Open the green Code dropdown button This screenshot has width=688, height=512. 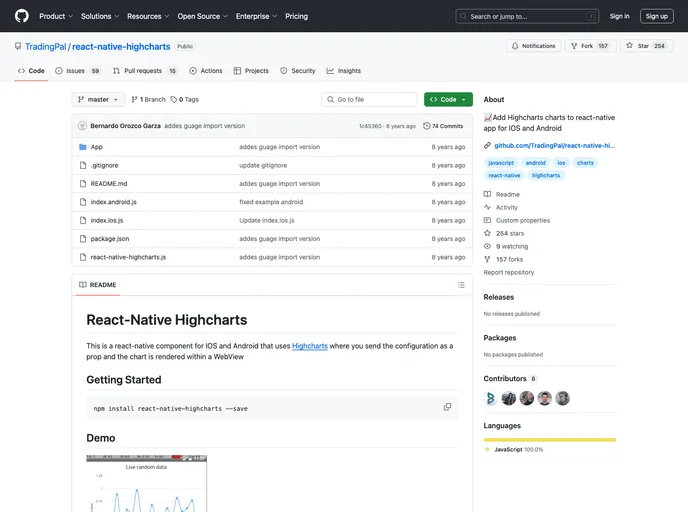[448, 100]
